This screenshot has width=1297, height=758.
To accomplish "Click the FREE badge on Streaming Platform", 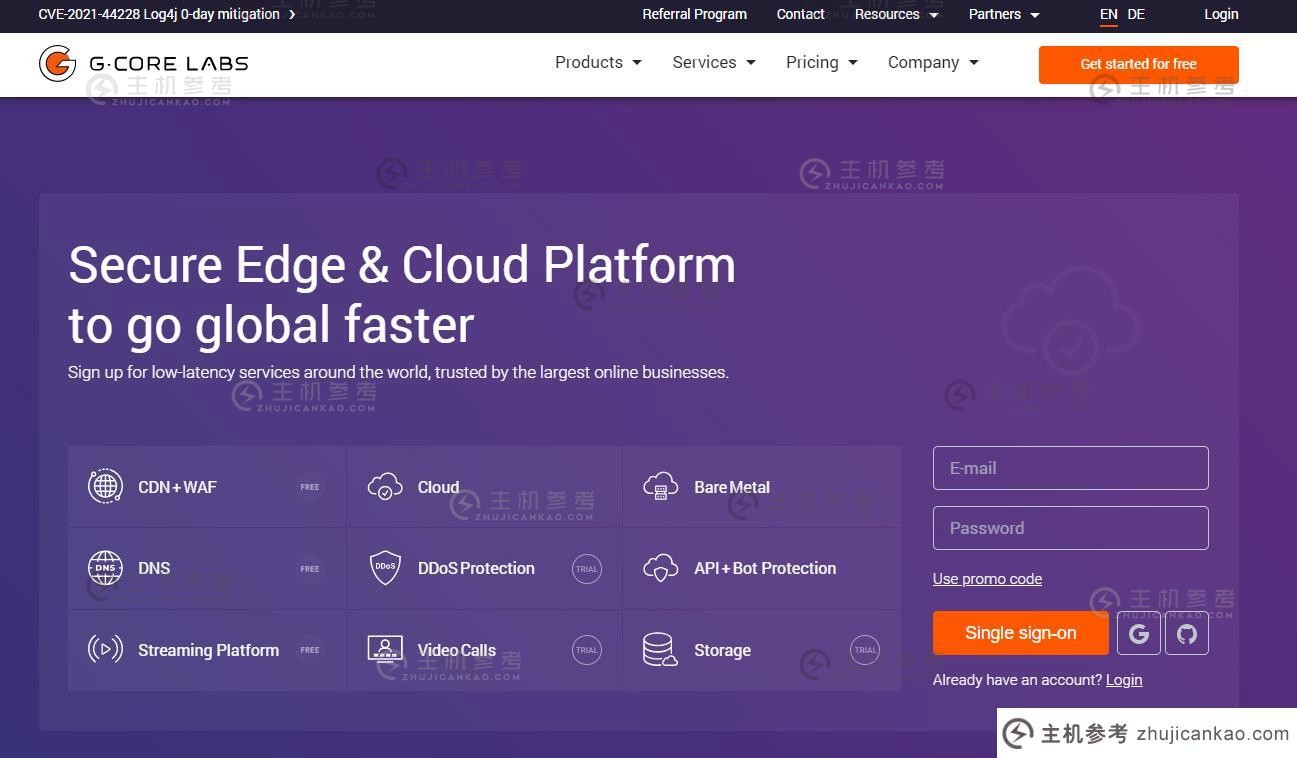I will click(310, 650).
